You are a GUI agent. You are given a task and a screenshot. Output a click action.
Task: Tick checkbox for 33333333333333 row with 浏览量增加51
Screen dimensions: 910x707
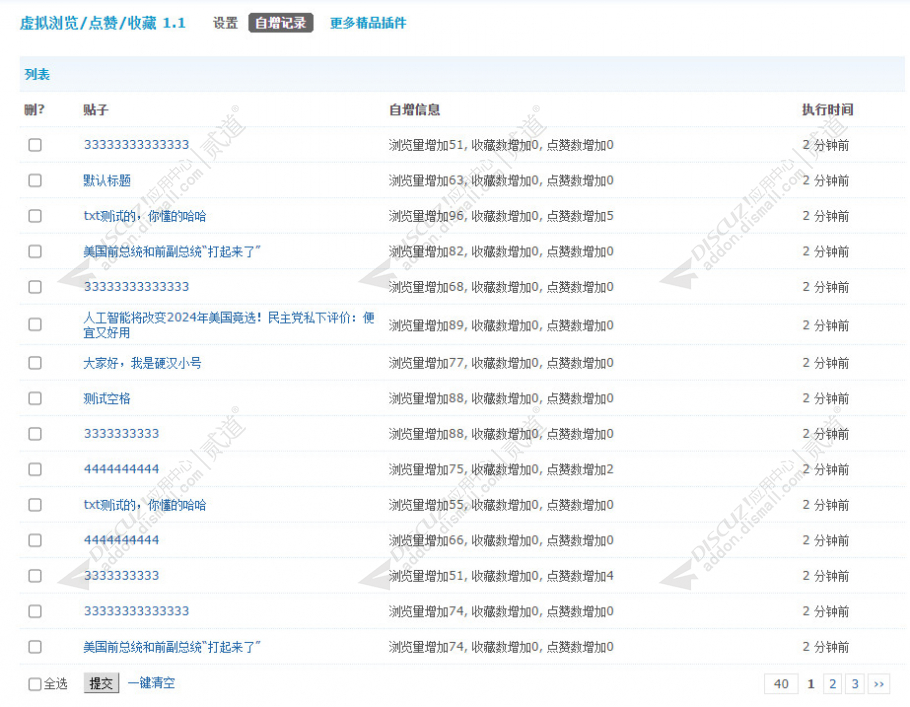click(x=35, y=145)
